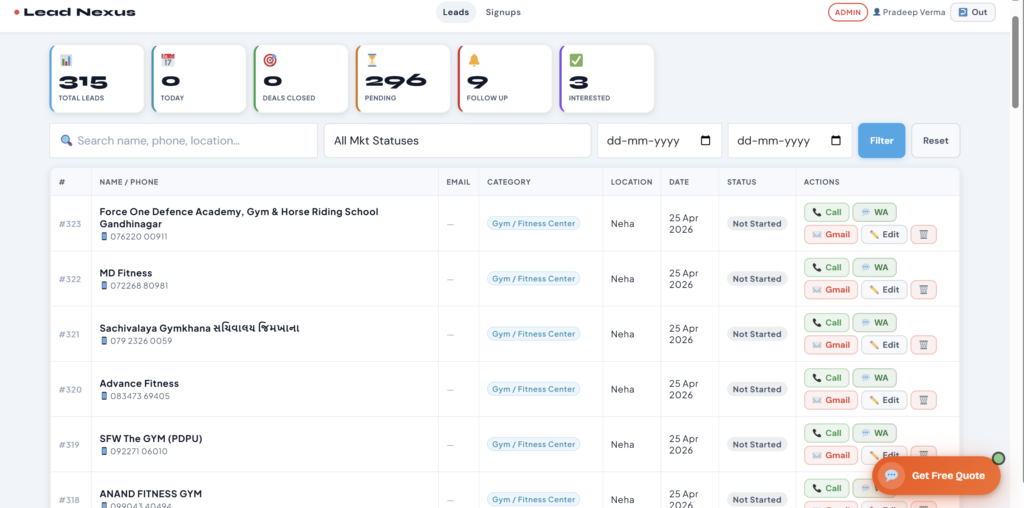This screenshot has width=1024, height=508.
Task: Open the Deals Closed stat card
Action: coord(300,78)
